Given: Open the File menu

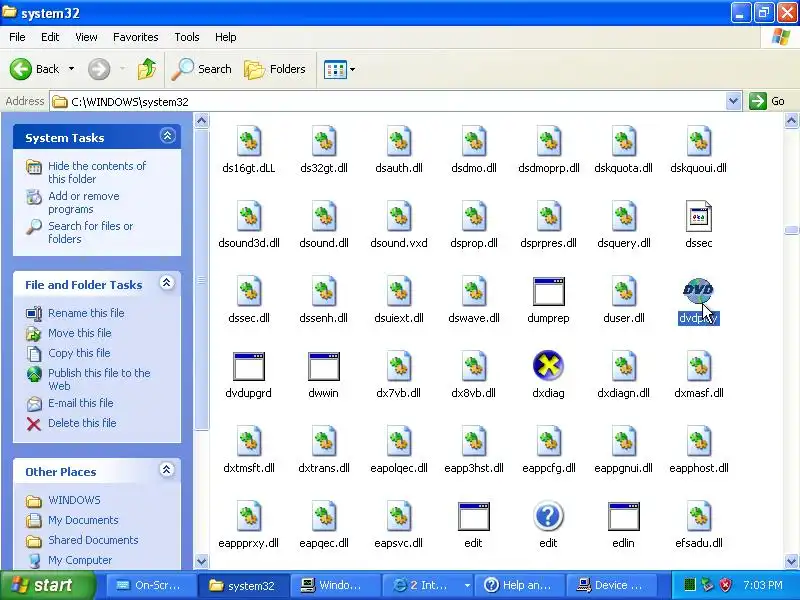Looking at the screenshot, I should (x=17, y=37).
